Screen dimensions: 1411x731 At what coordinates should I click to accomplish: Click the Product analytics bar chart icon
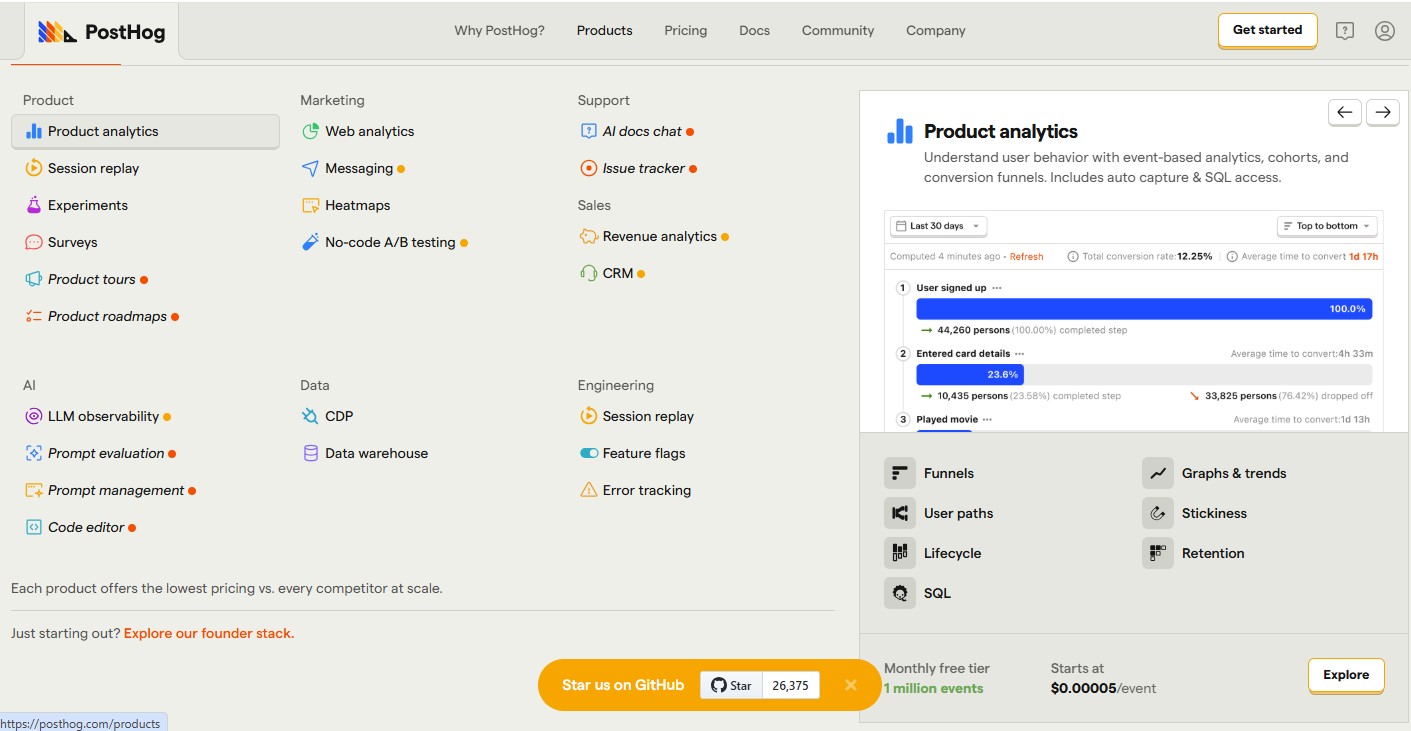click(x=34, y=131)
